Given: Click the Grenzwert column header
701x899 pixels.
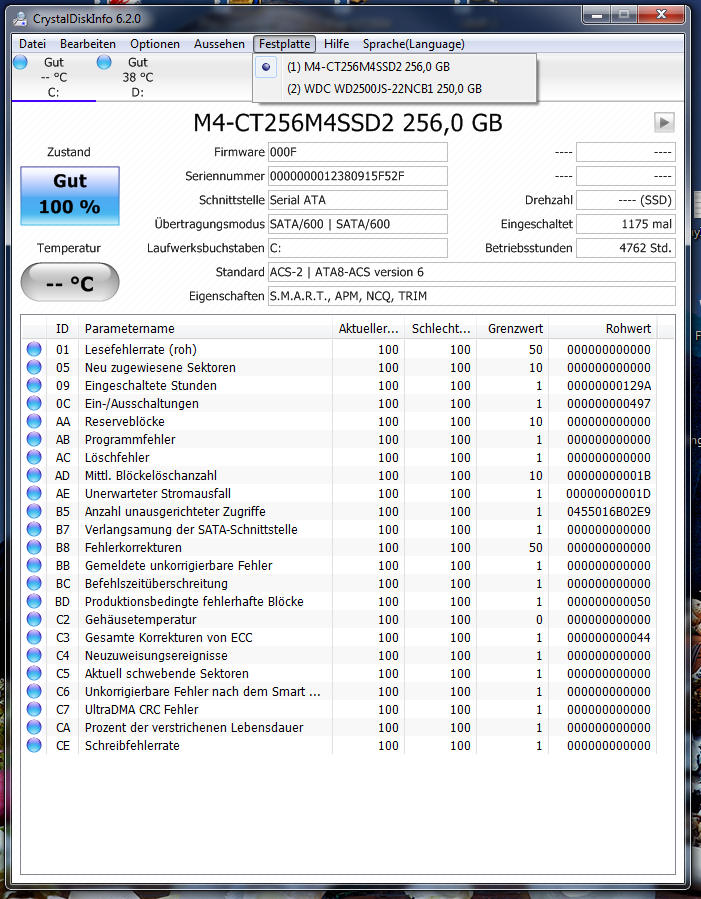Looking at the screenshot, I should pyautogui.click(x=513, y=329).
